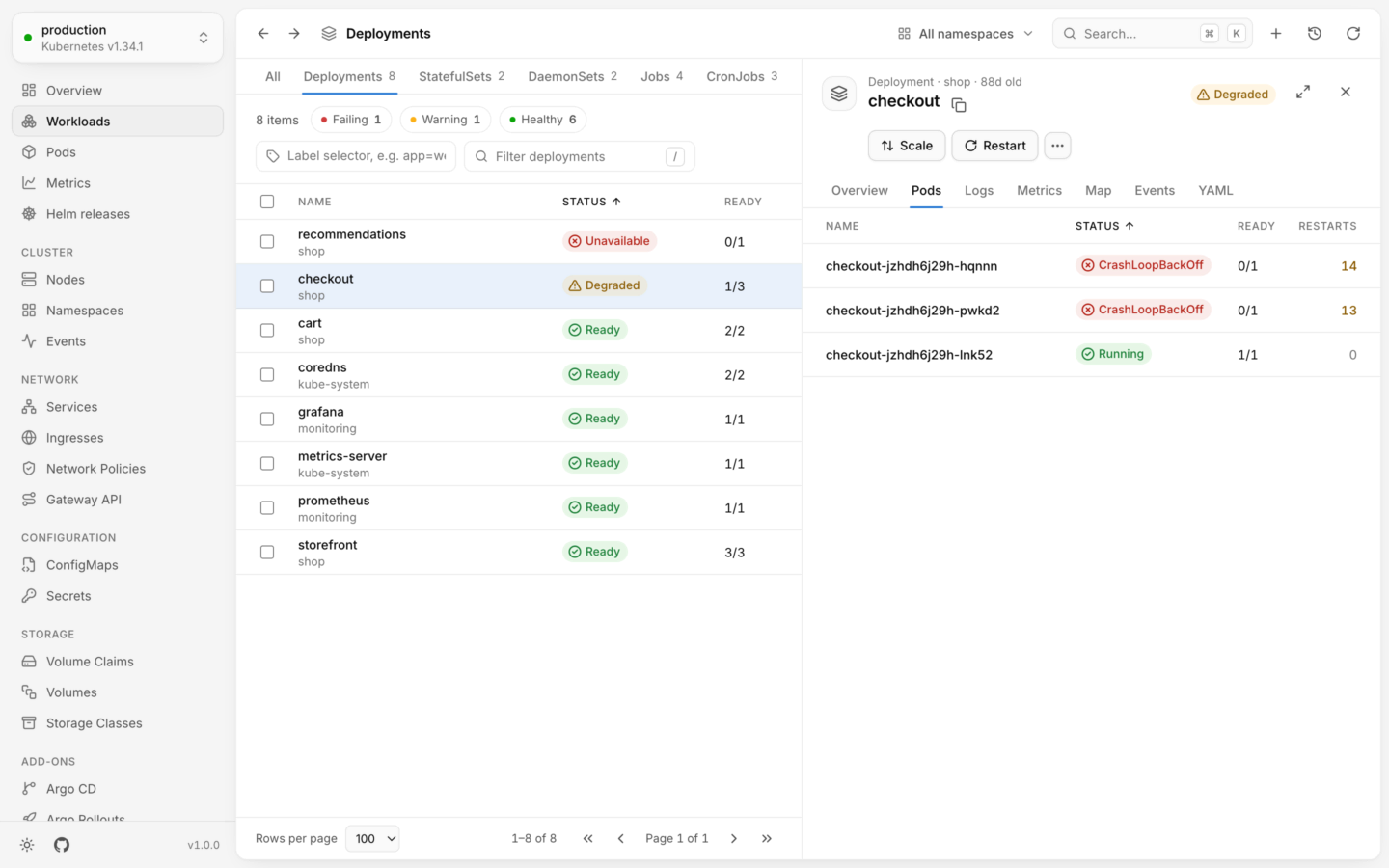This screenshot has height=868, width=1389.
Task: Check the cart deployment row
Action: tap(267, 331)
